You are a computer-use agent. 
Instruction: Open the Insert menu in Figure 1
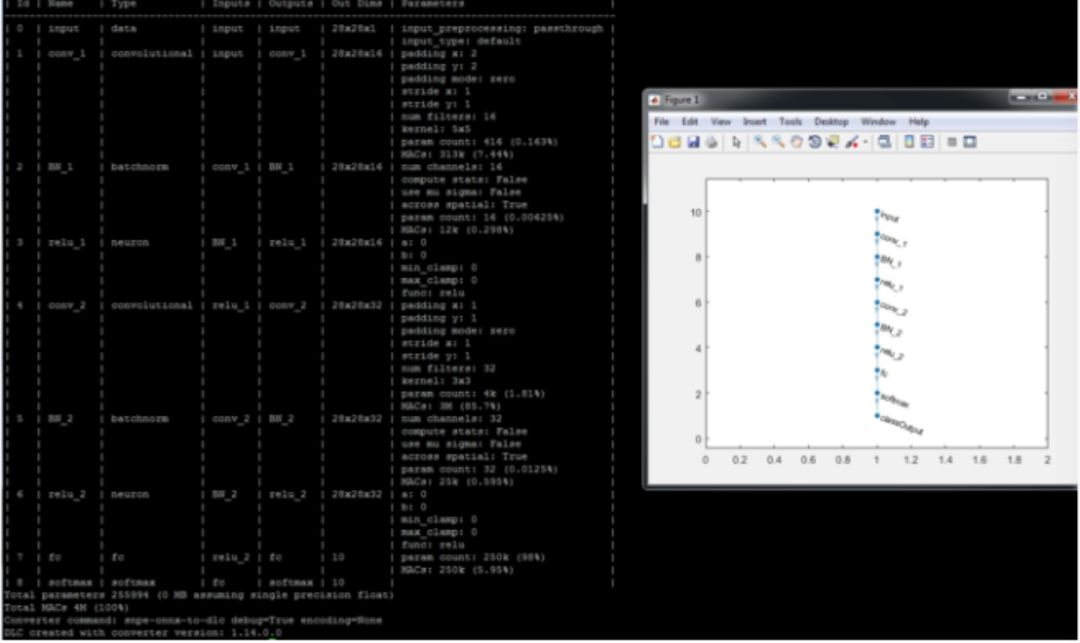(754, 121)
